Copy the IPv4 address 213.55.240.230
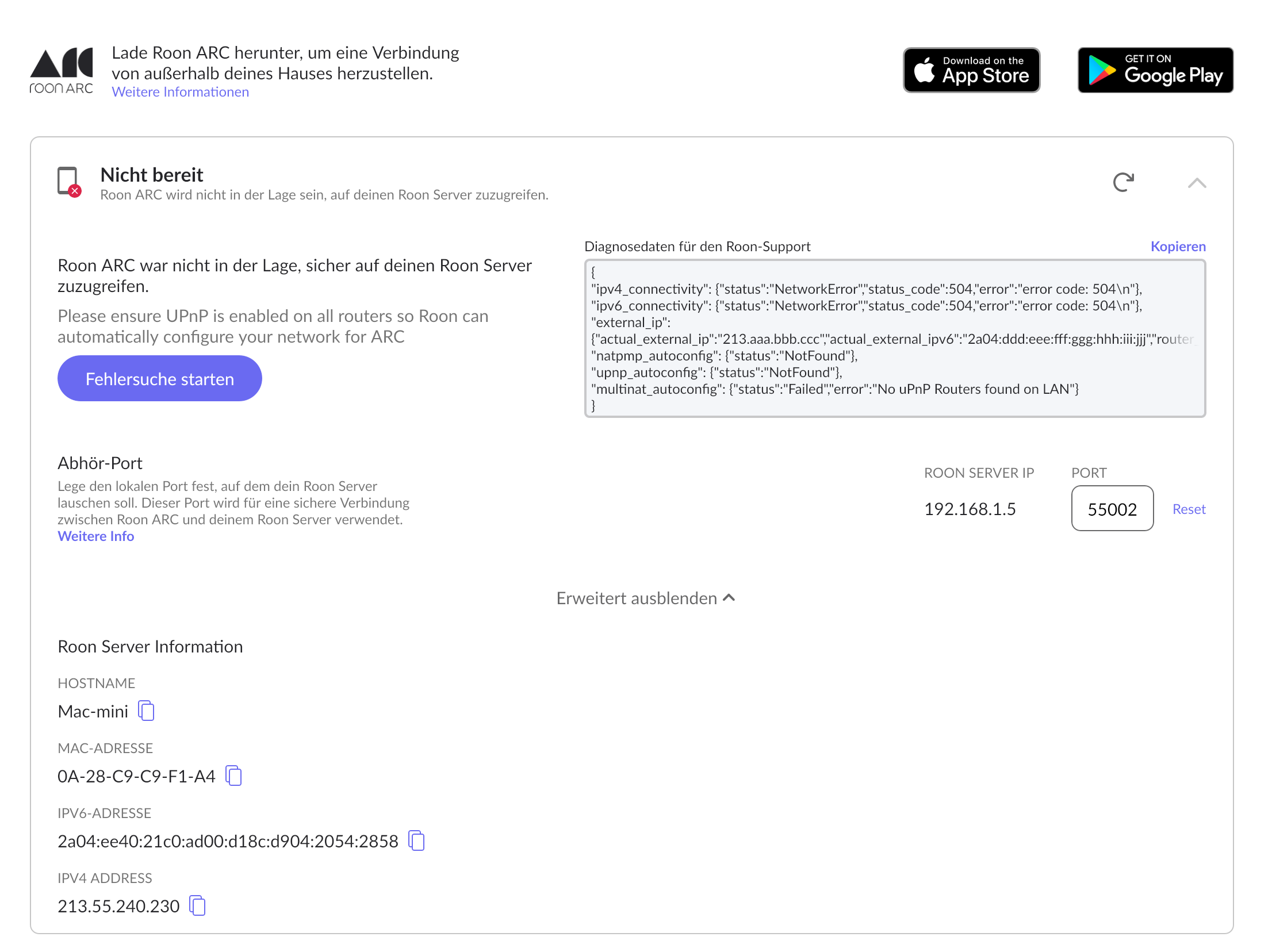1272x952 pixels. pos(197,905)
